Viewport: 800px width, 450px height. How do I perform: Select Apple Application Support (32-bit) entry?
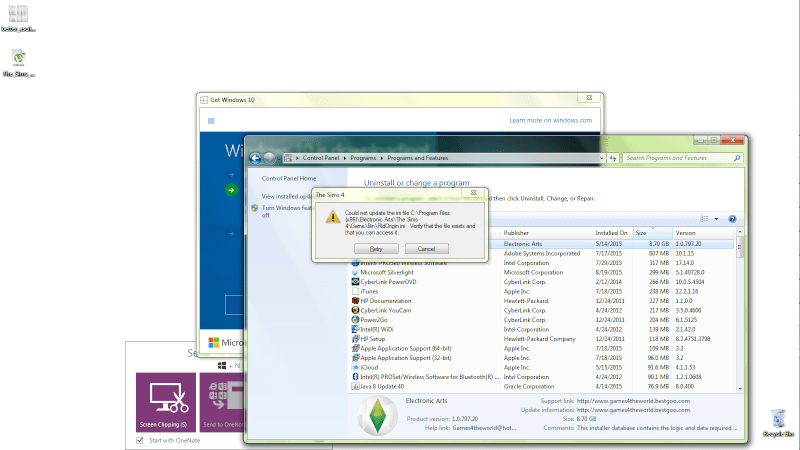406,358
